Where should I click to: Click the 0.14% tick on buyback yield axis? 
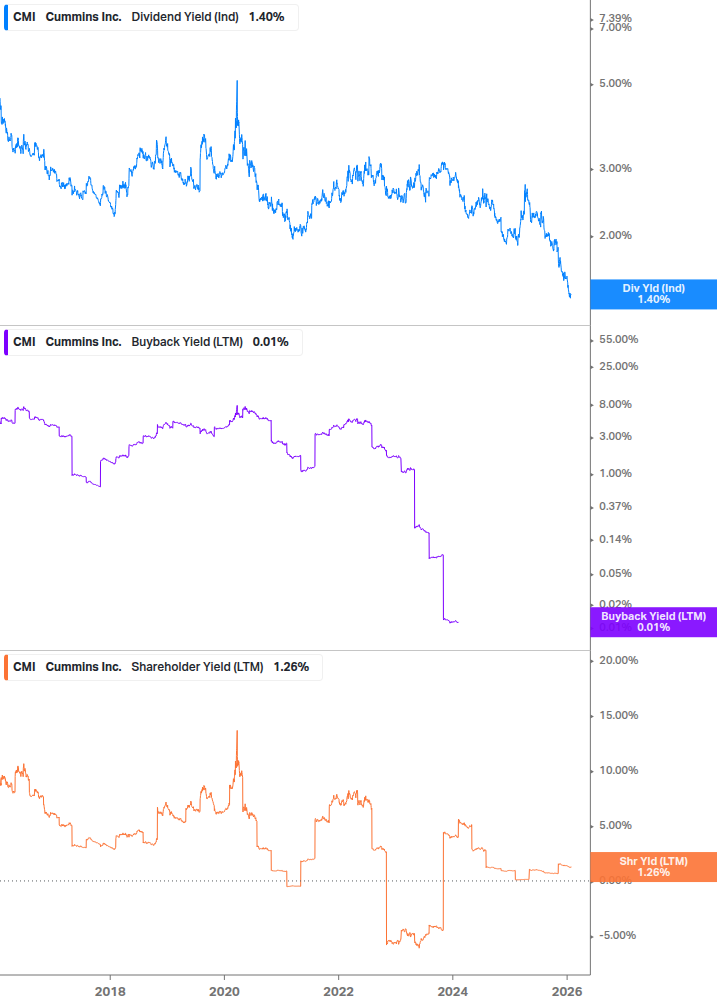click(615, 540)
